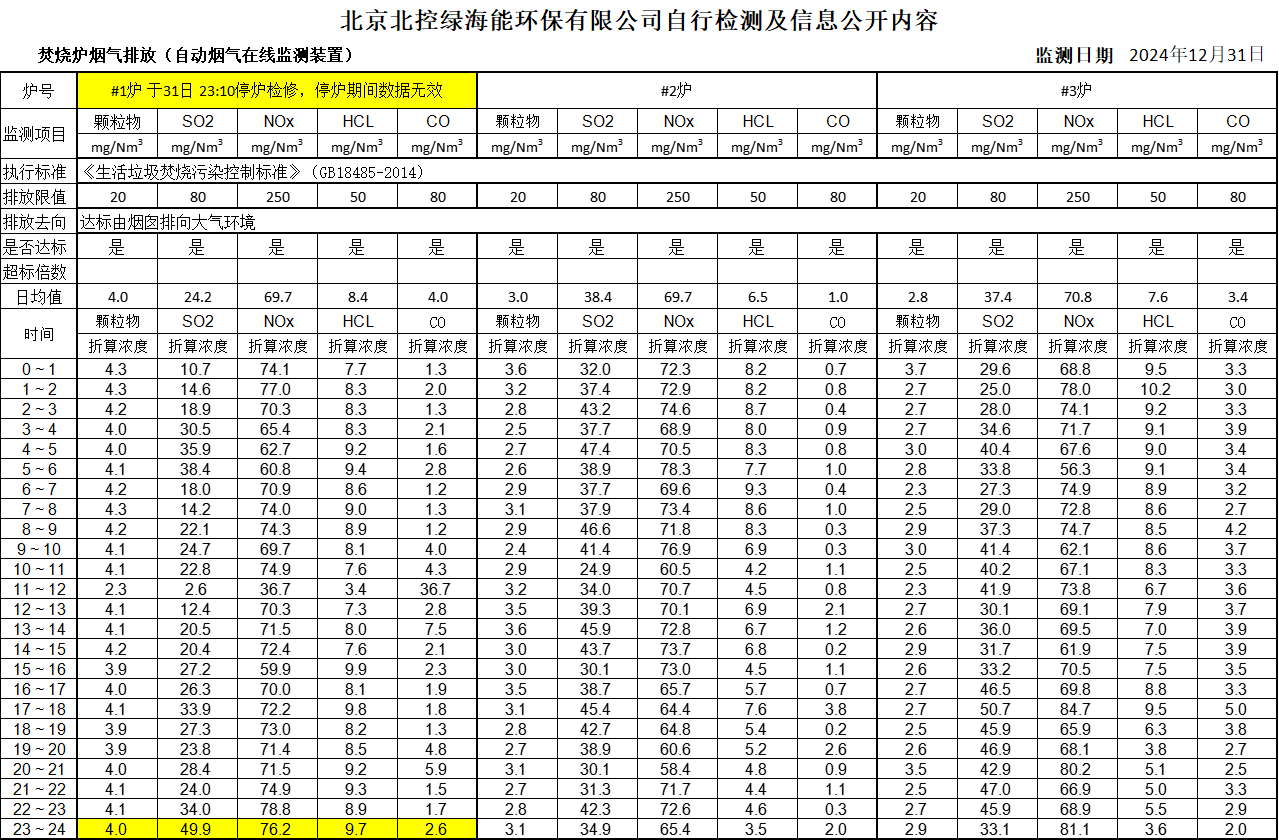Click the main title of the disclosure report
This screenshot has width=1279, height=840.
(x=640, y=20)
